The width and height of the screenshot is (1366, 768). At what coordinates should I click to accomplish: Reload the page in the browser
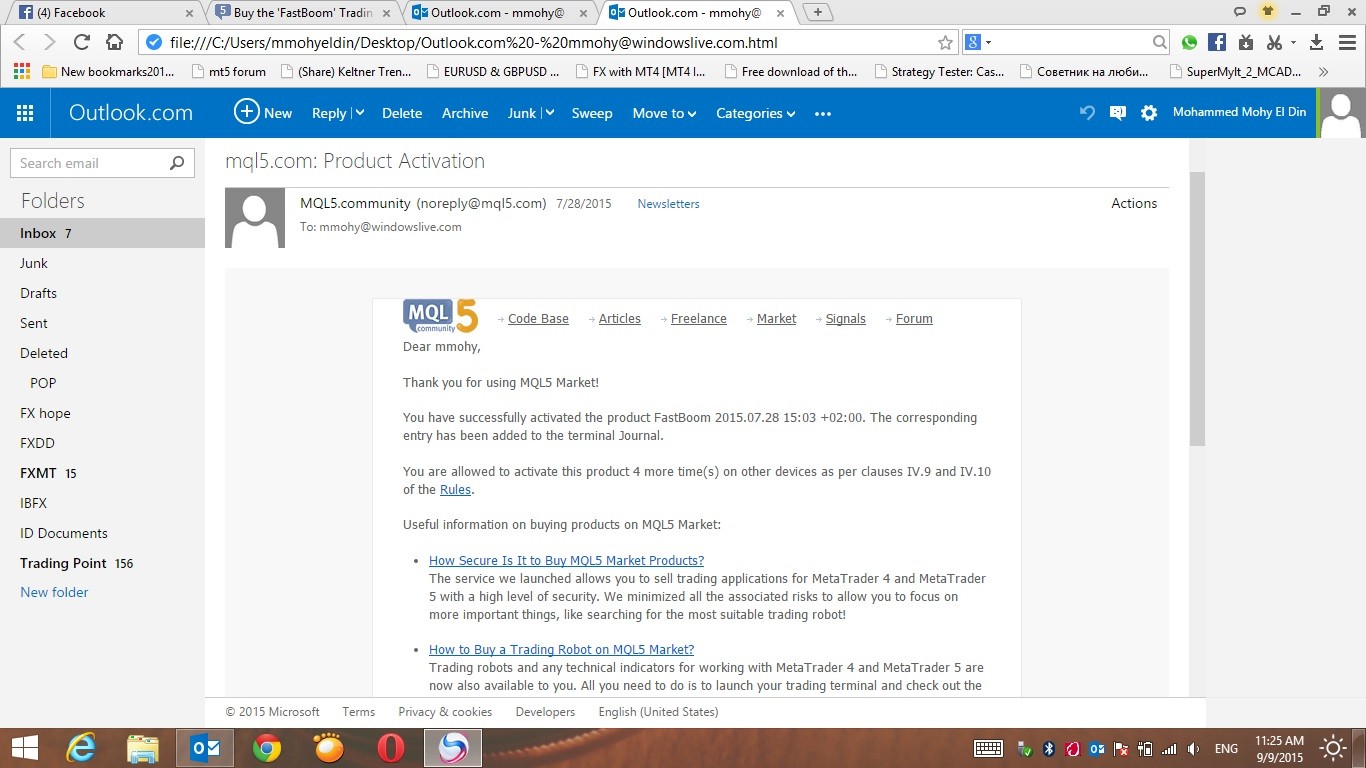82,42
